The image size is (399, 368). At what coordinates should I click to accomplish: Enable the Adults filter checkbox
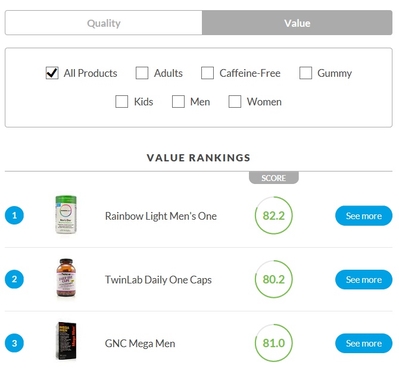pyautogui.click(x=142, y=73)
